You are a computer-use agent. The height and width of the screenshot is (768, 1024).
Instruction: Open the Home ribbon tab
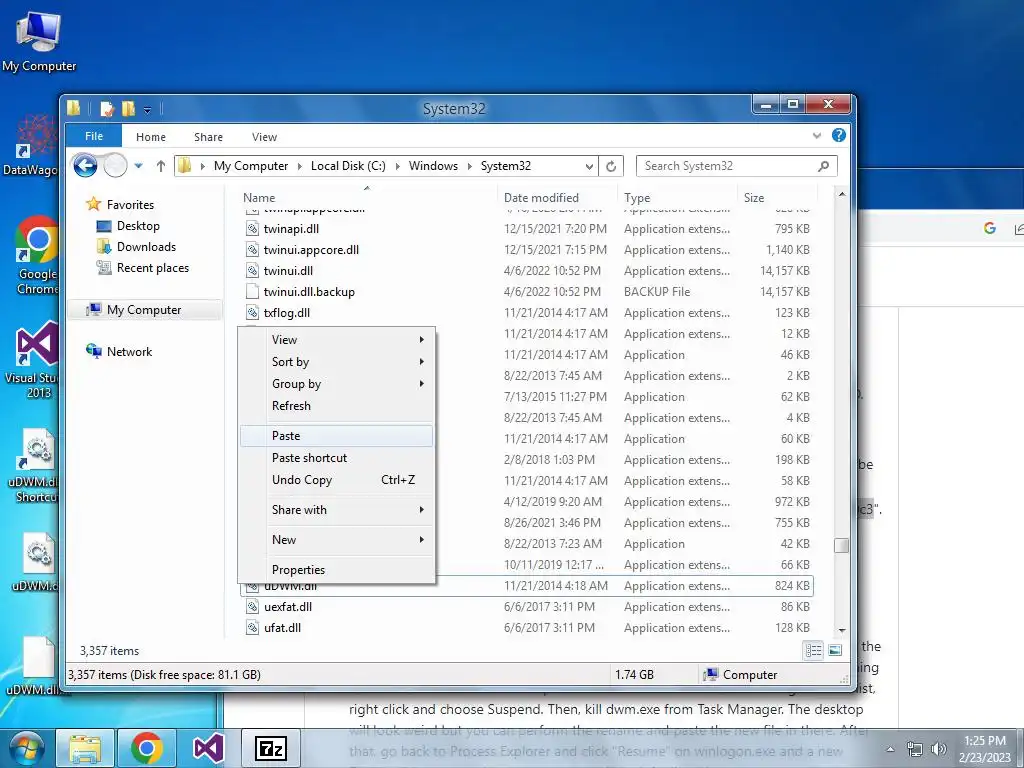(x=151, y=136)
